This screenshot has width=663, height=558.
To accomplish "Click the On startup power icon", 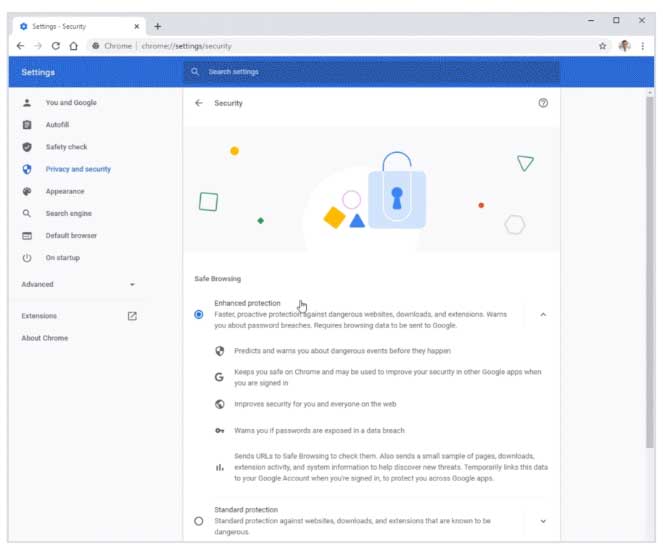I will [27, 257].
